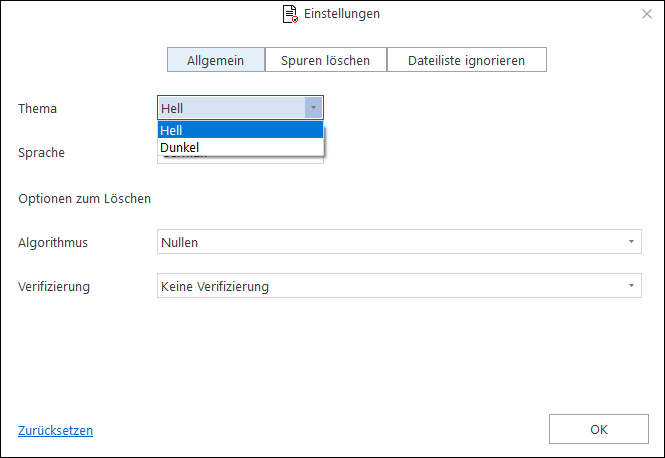Collapse the Thema dropdown via its arrow
The width and height of the screenshot is (665, 458).
tap(313, 108)
